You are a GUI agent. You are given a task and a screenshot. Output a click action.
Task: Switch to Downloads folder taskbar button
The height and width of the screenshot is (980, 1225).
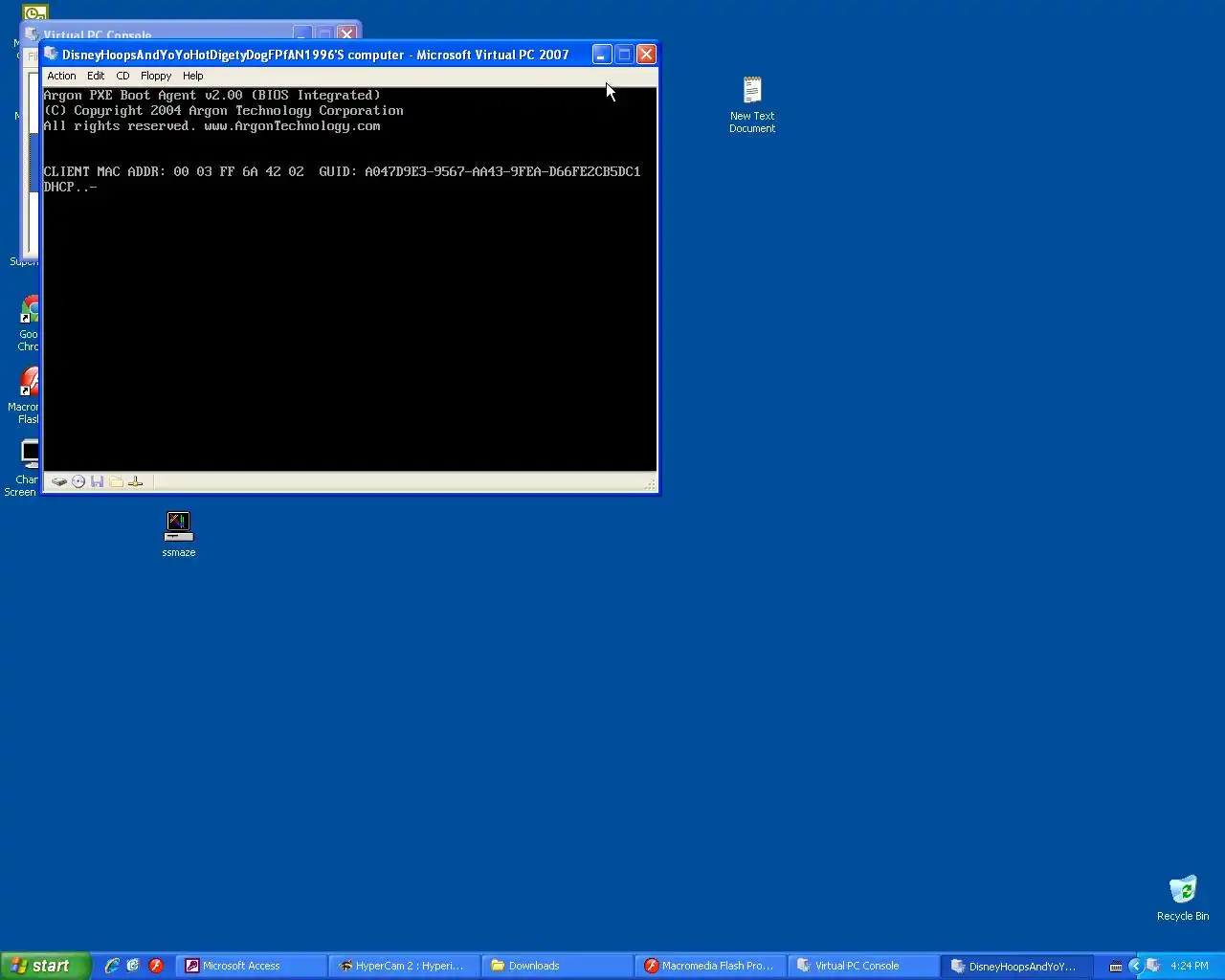tap(558, 966)
